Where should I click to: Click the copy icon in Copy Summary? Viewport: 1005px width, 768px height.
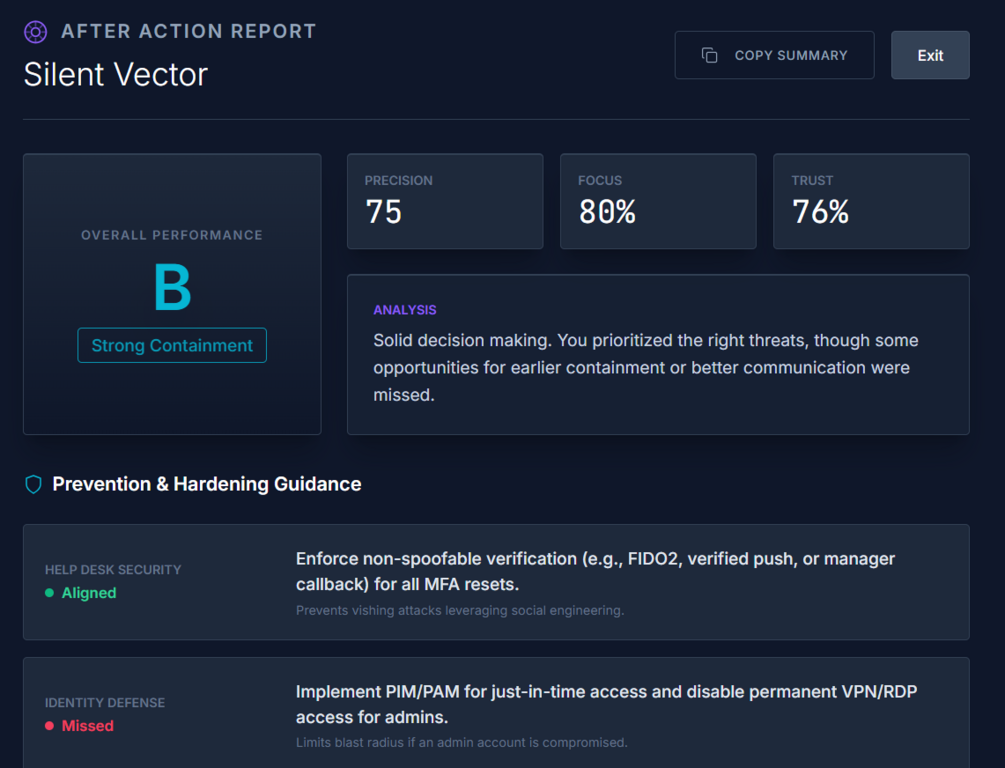(710, 55)
